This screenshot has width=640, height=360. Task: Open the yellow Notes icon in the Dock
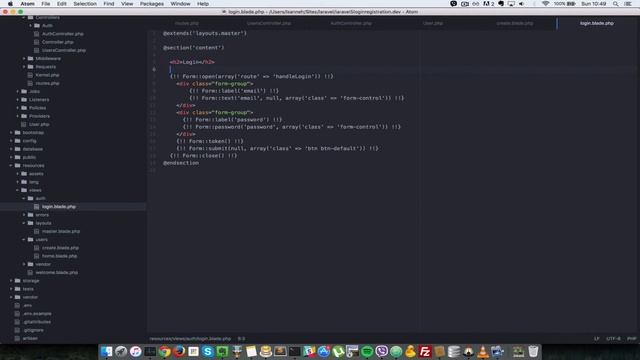point(251,351)
